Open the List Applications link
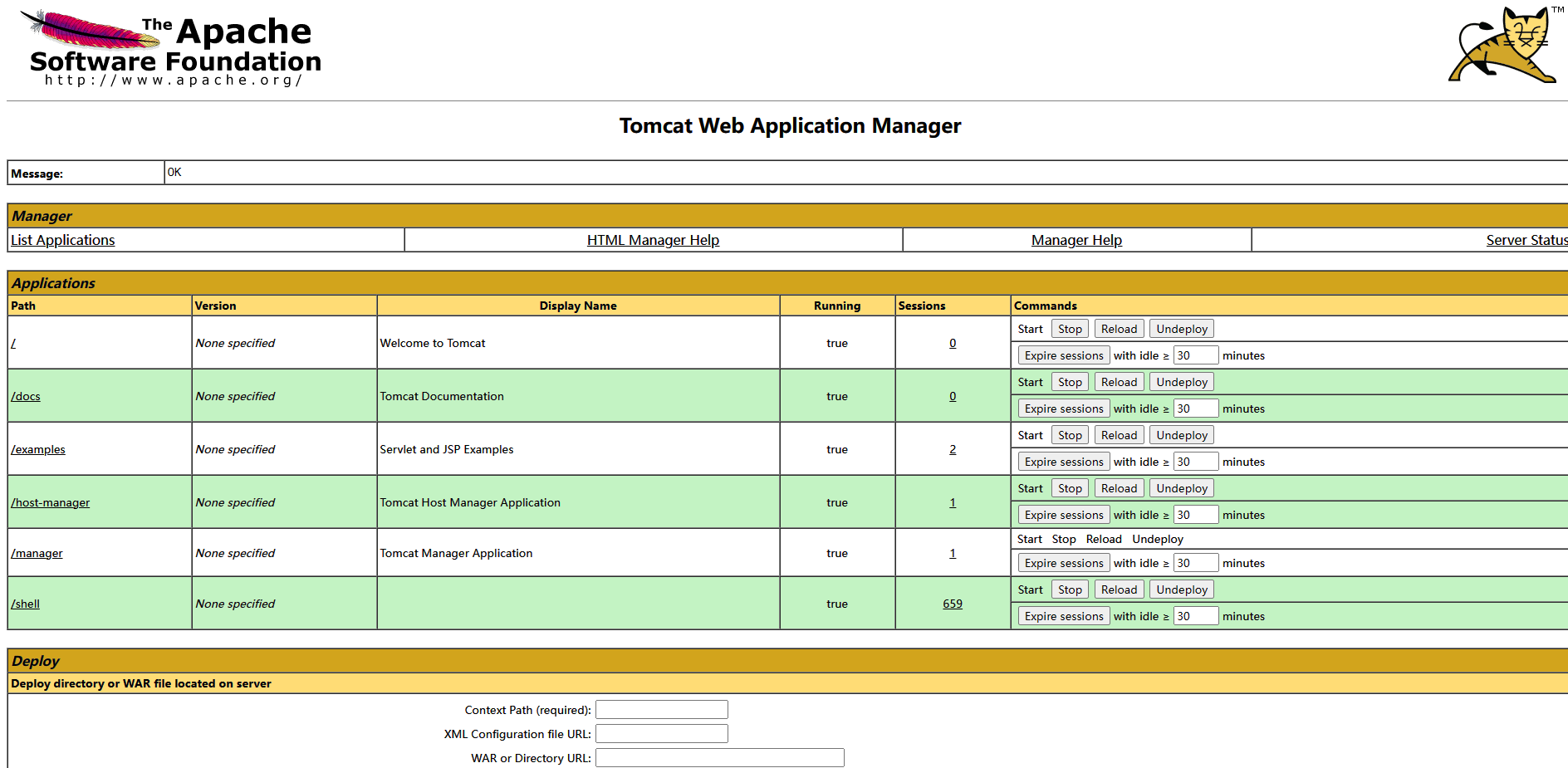The height and width of the screenshot is (768, 1568). (63, 240)
